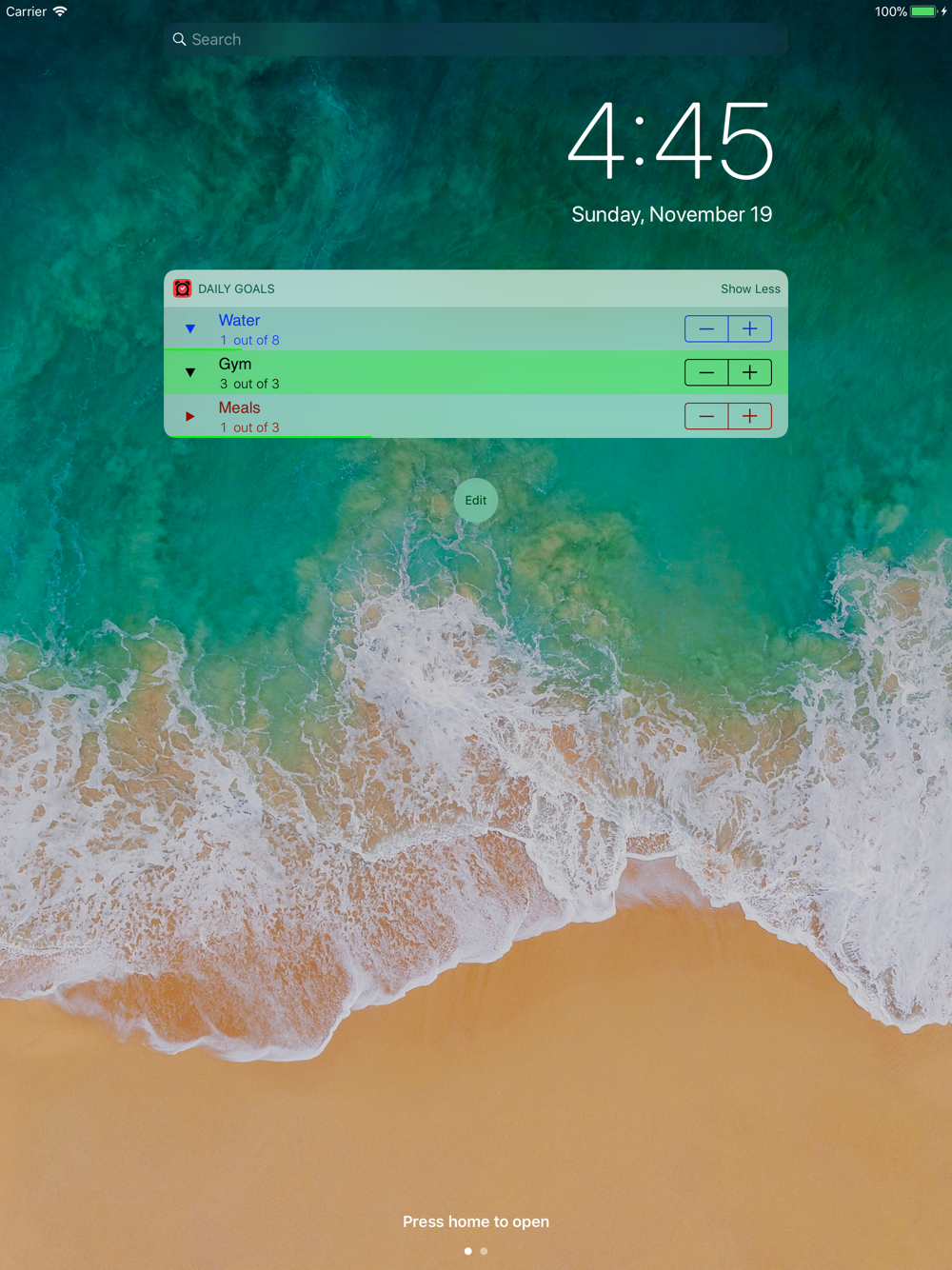Increase Water count with plus button

[x=750, y=328]
